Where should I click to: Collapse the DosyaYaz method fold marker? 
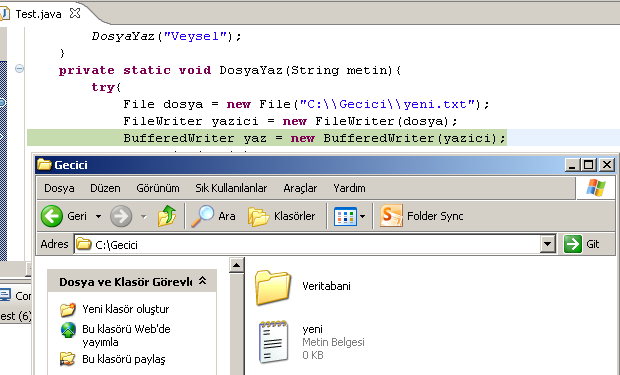[x=19, y=69]
